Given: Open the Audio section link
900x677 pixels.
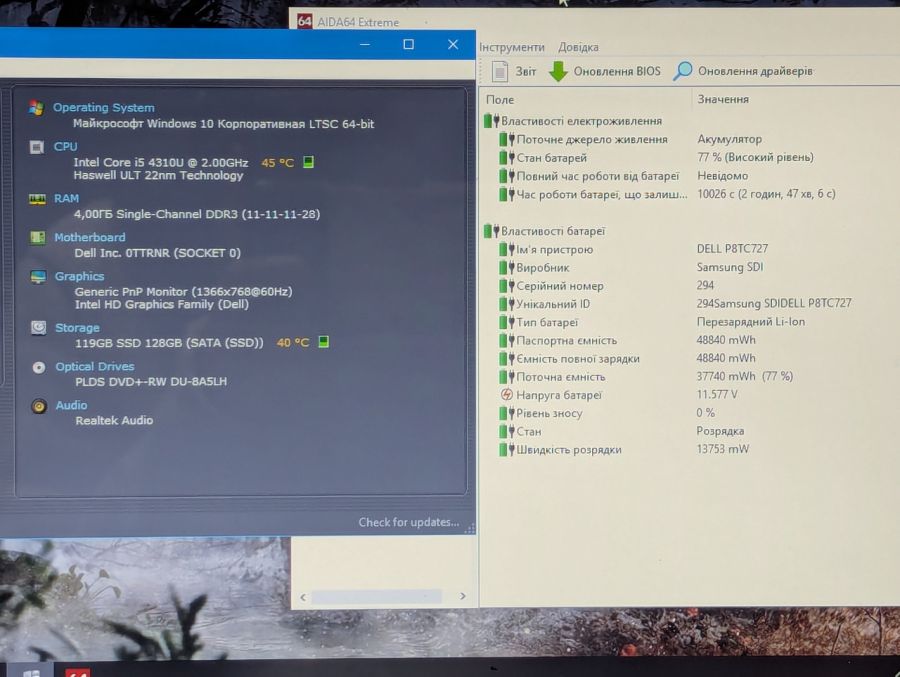Looking at the screenshot, I should (x=71, y=405).
